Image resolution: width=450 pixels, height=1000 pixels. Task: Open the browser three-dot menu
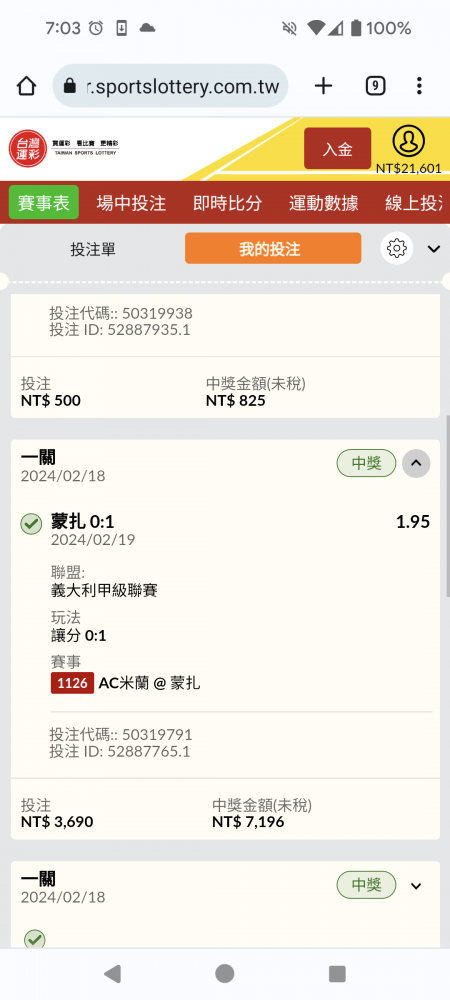click(419, 85)
